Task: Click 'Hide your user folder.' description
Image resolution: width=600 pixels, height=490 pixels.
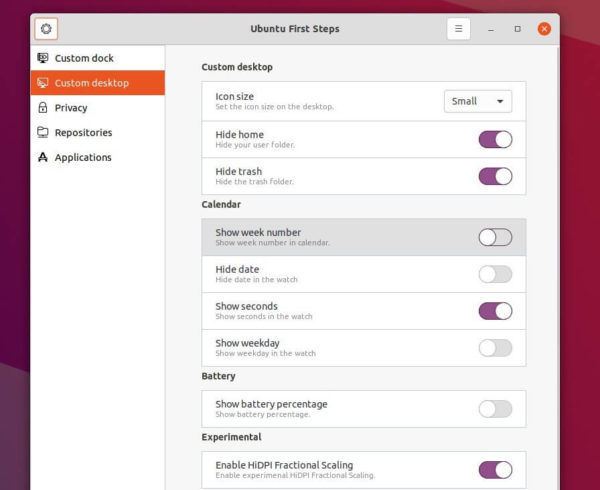Action: (255, 145)
